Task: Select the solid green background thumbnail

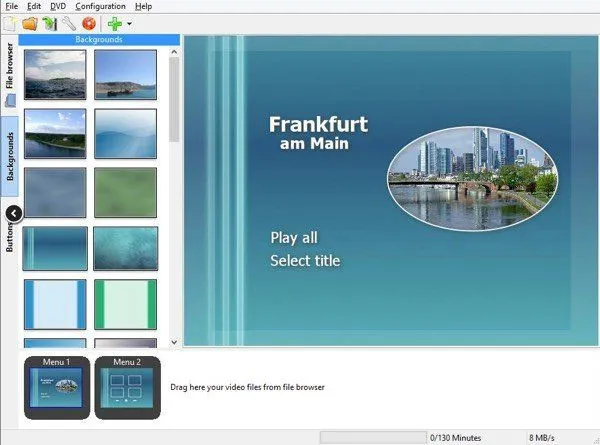Action: [x=125, y=192]
